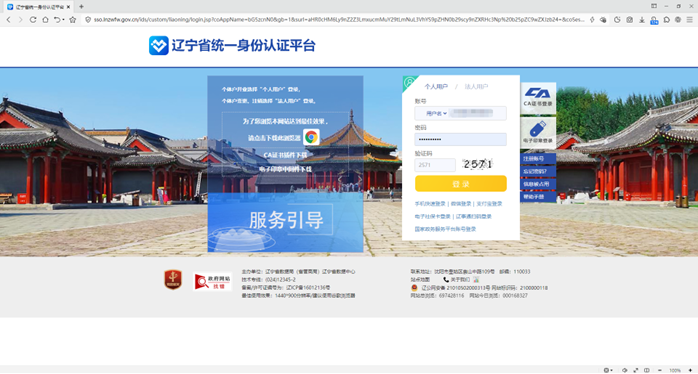Switch to the 个人用户 tab
This screenshot has height=374, width=698.
(436, 86)
